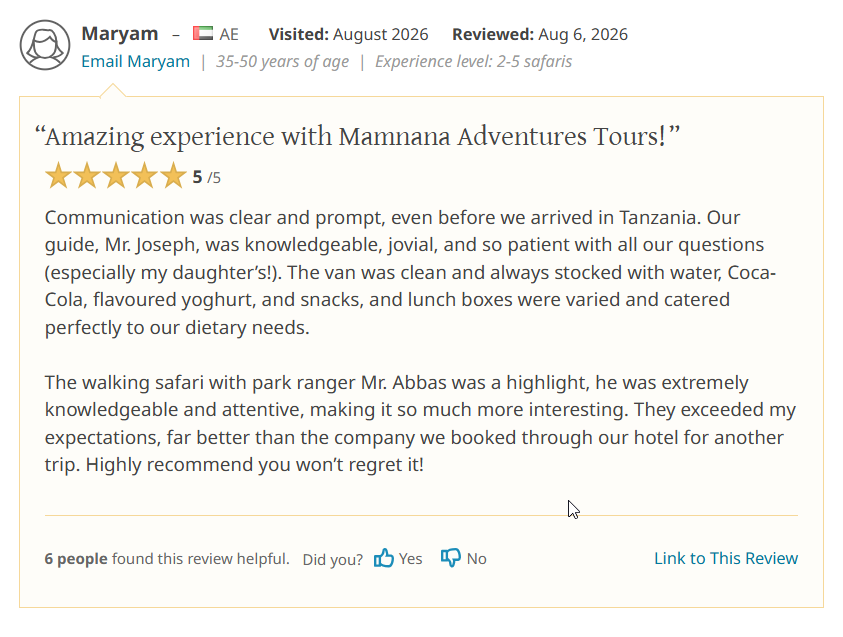Click the 6 people found helpful text
Image resolution: width=843 pixels, height=637 pixels.
[x=167, y=559]
